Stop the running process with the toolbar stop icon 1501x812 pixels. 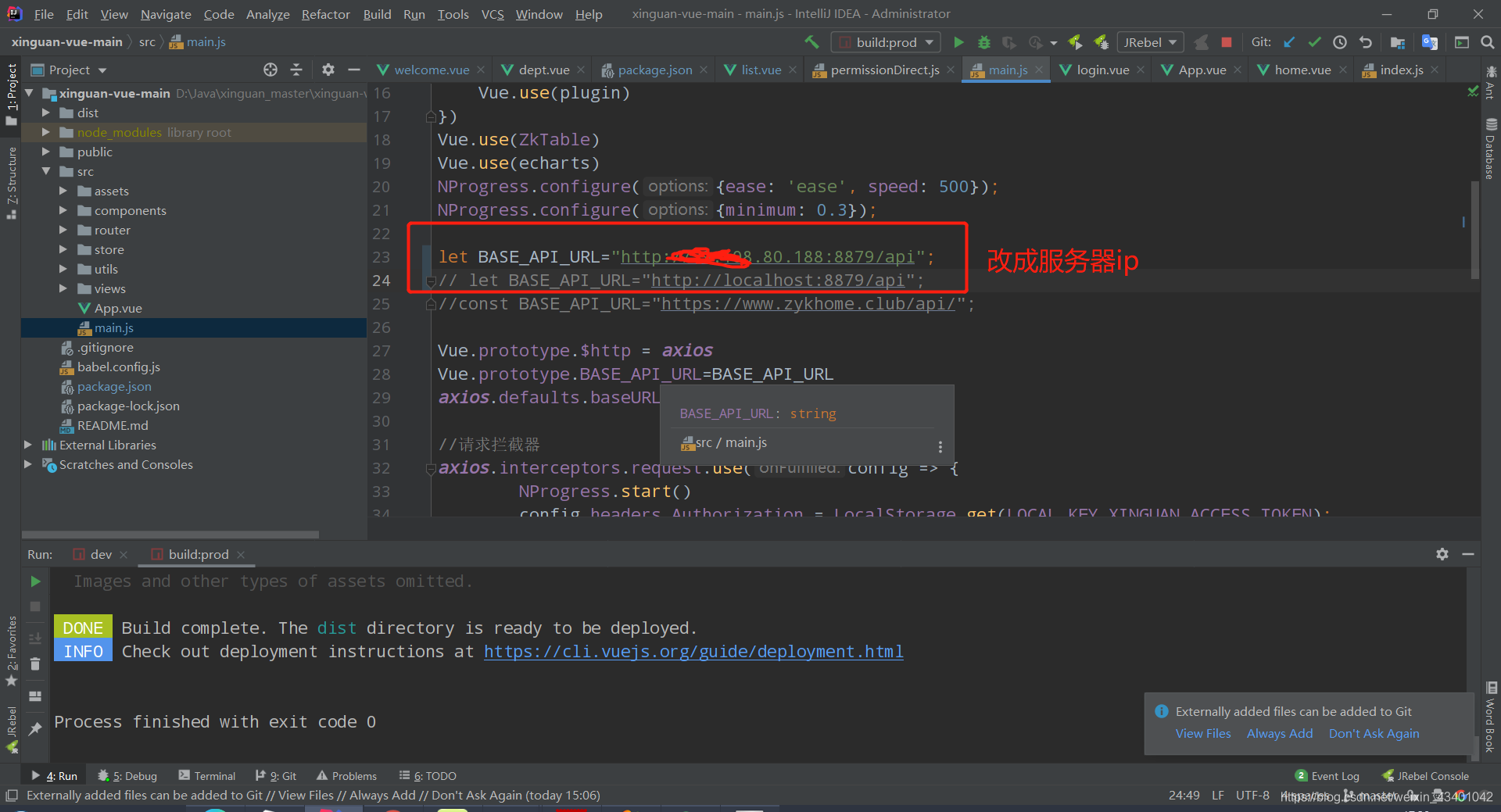(x=1227, y=42)
